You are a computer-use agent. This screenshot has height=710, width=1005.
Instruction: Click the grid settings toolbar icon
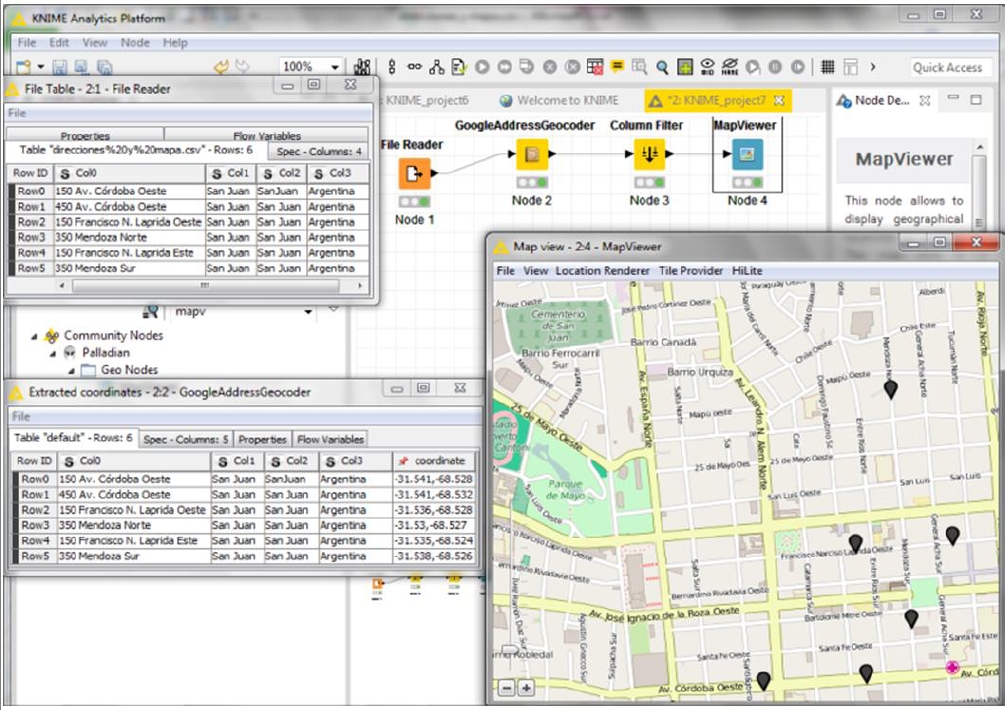pyautogui.click(x=827, y=67)
